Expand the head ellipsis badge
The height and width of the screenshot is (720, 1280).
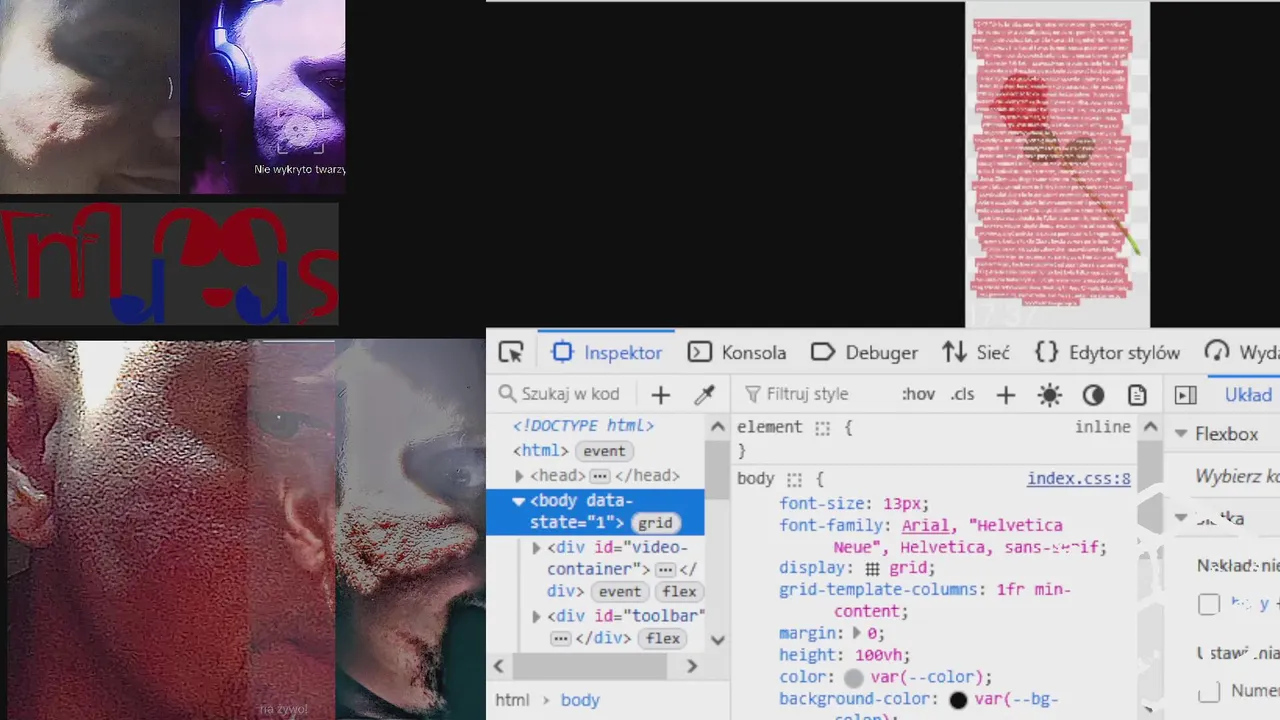599,476
